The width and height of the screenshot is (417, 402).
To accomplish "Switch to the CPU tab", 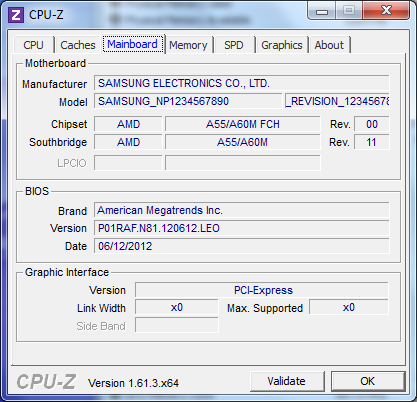I will click(33, 45).
